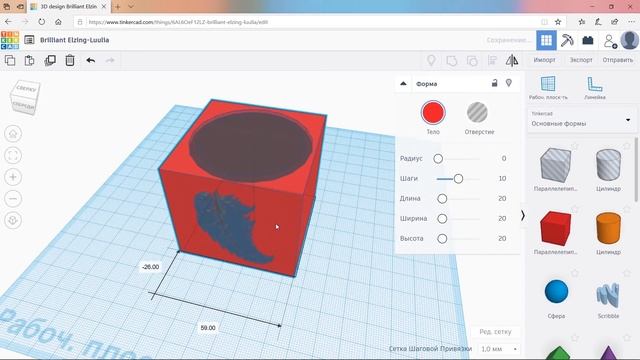640x360 pixels.
Task: Adjust the Радиус slider handle
Action: pos(438,158)
